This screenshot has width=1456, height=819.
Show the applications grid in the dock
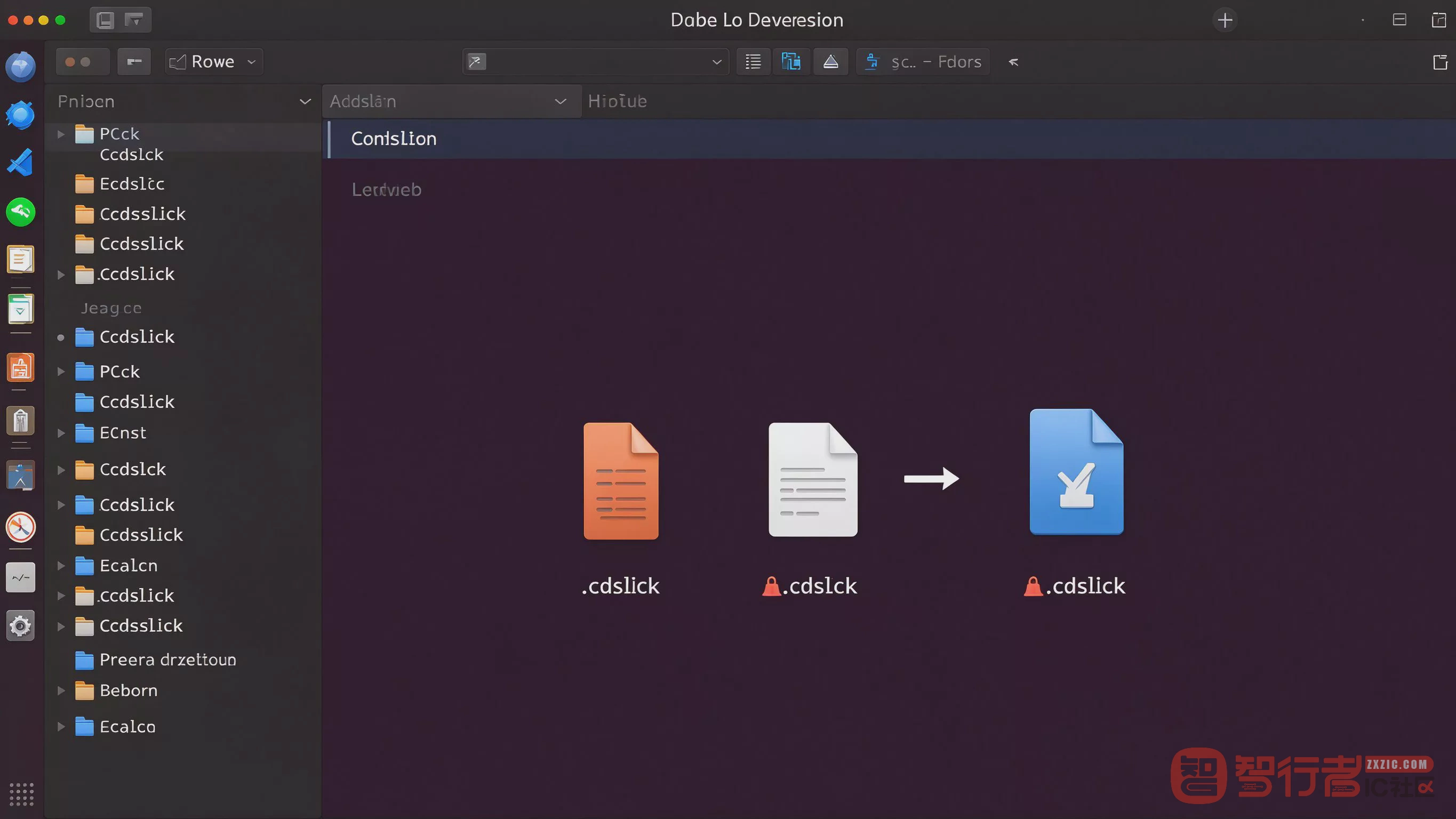(21, 794)
